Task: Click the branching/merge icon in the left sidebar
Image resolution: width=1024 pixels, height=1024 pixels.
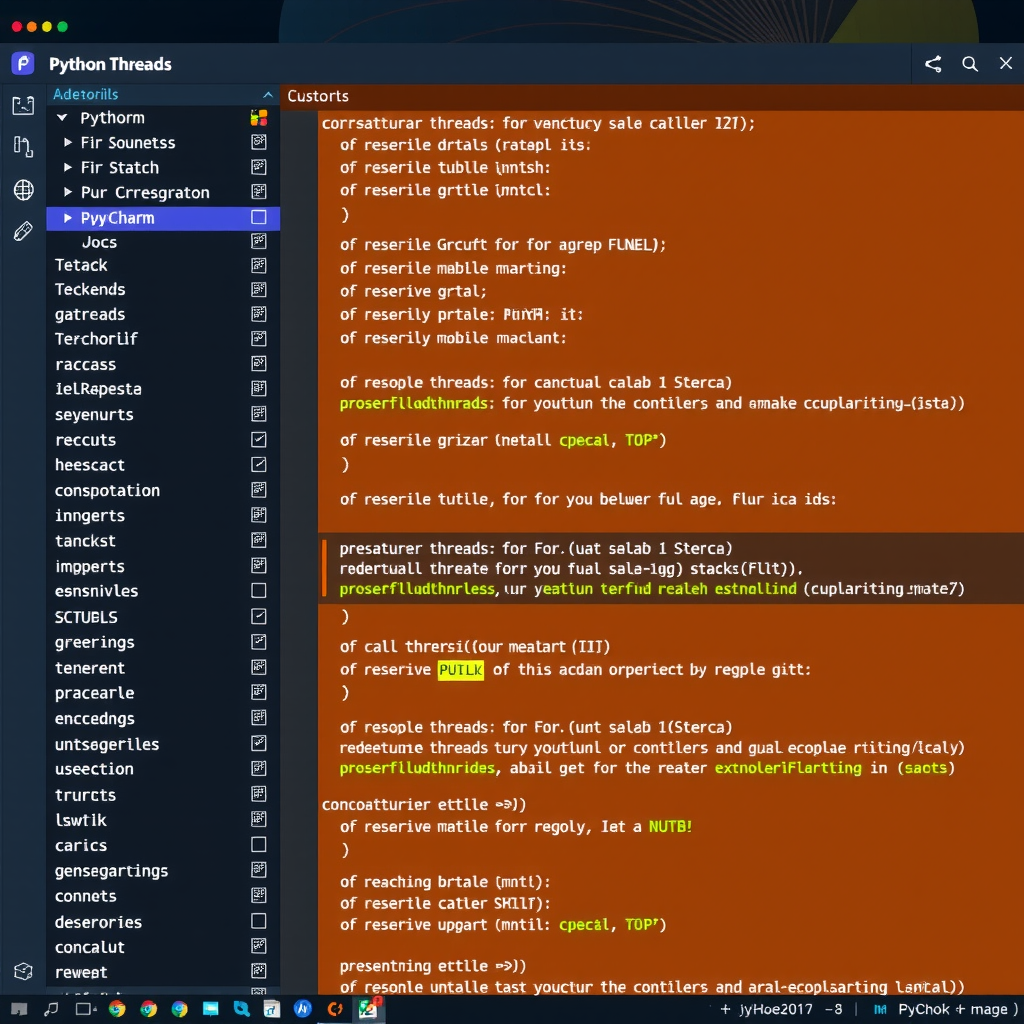Action: [x=23, y=146]
